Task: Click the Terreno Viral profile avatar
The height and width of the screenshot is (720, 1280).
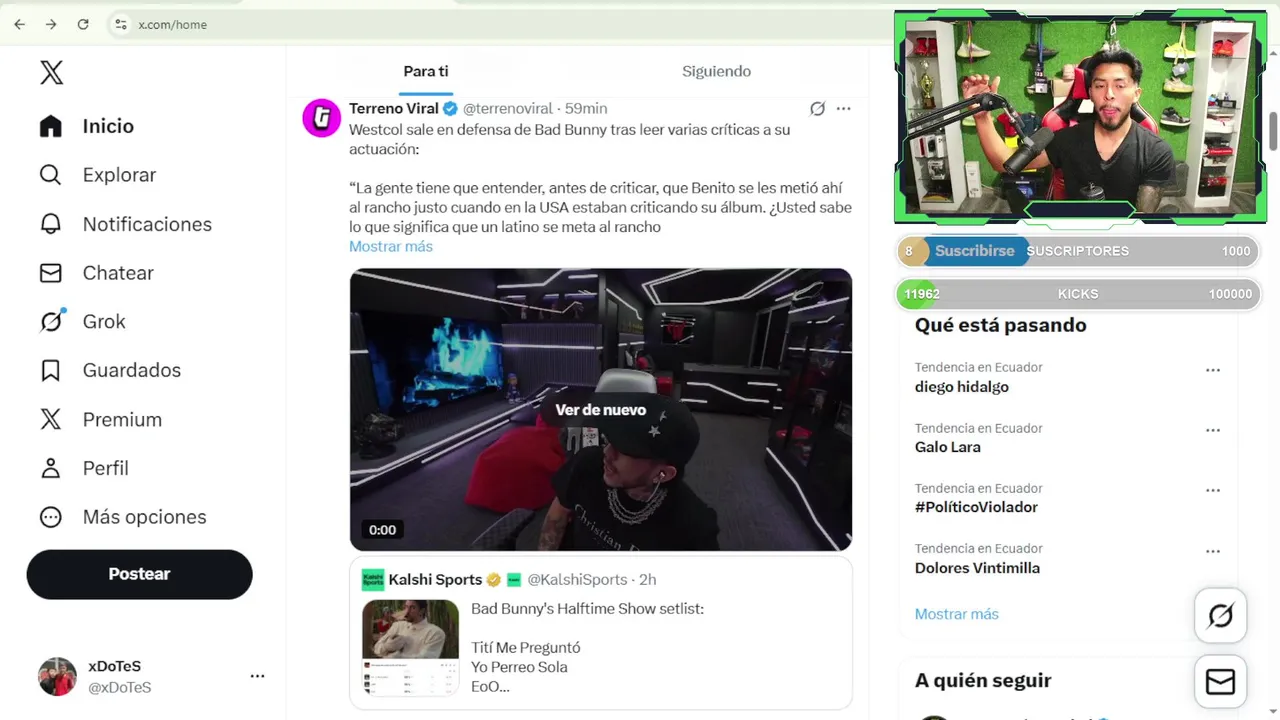Action: 321,118
